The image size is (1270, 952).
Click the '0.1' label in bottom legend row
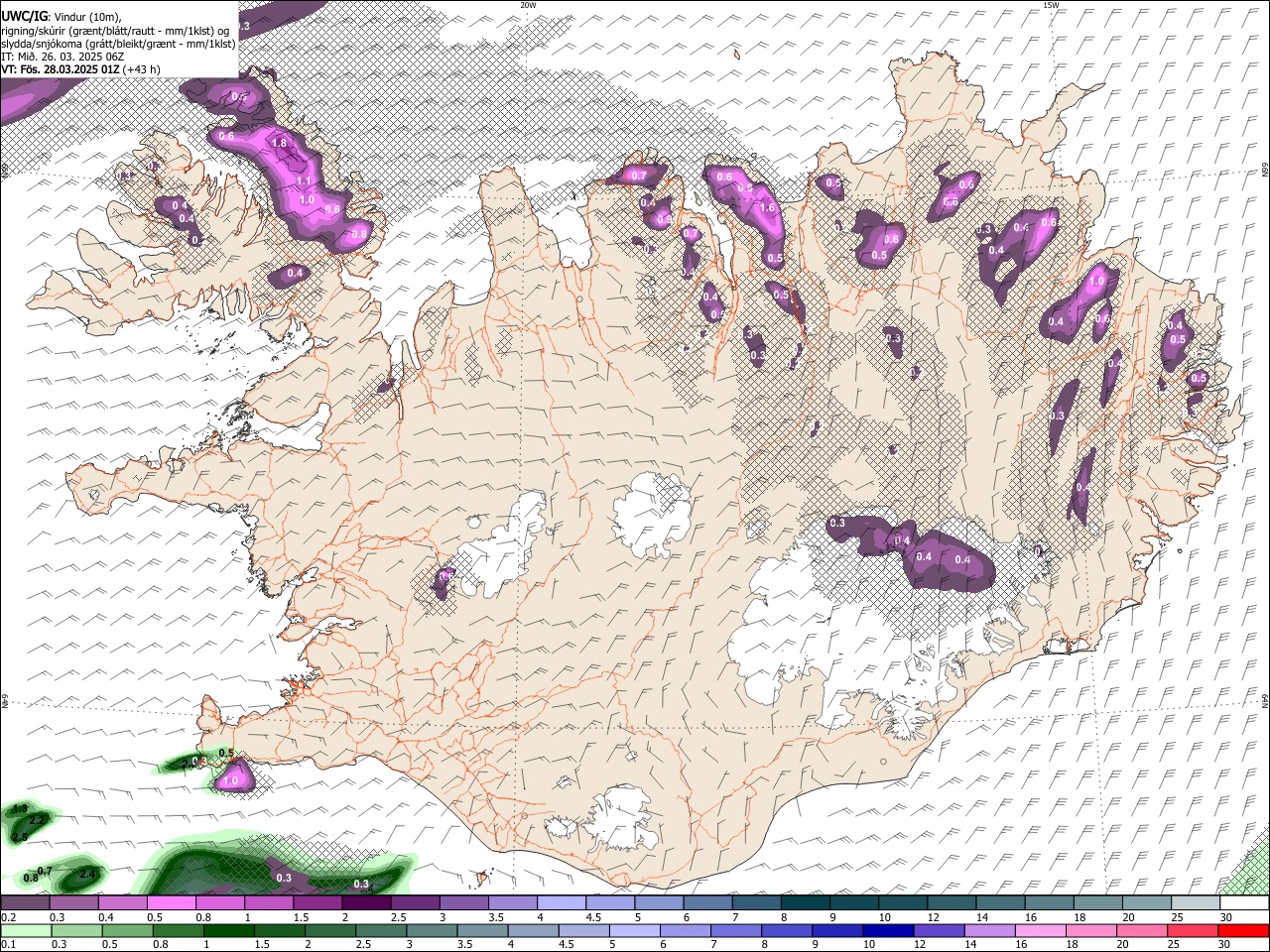point(8,945)
